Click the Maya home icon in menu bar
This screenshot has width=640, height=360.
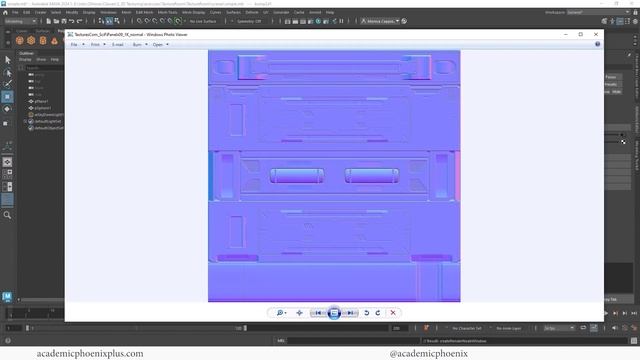tap(5, 12)
